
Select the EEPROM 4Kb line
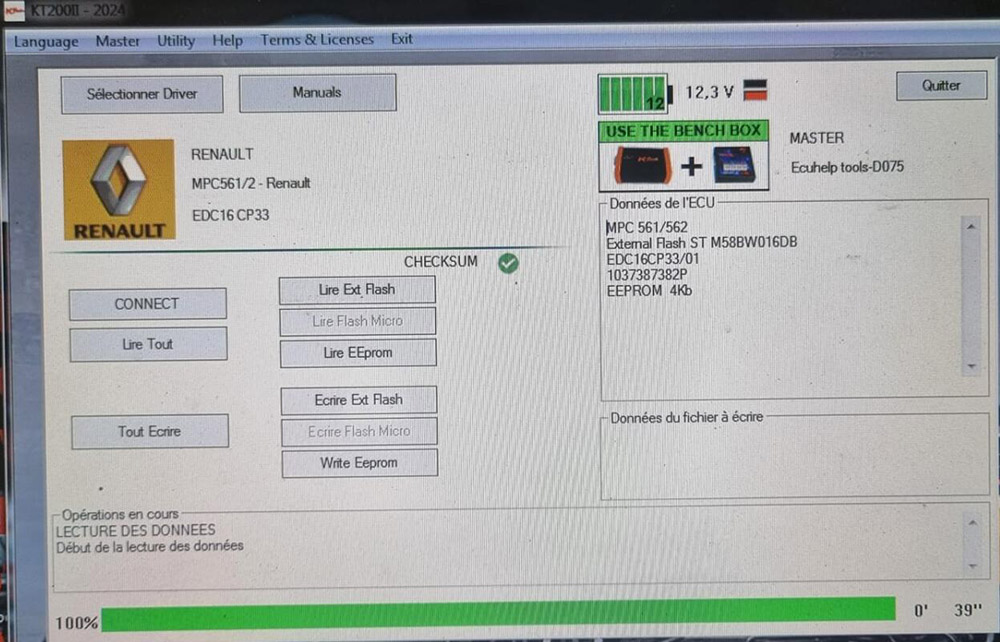point(649,291)
